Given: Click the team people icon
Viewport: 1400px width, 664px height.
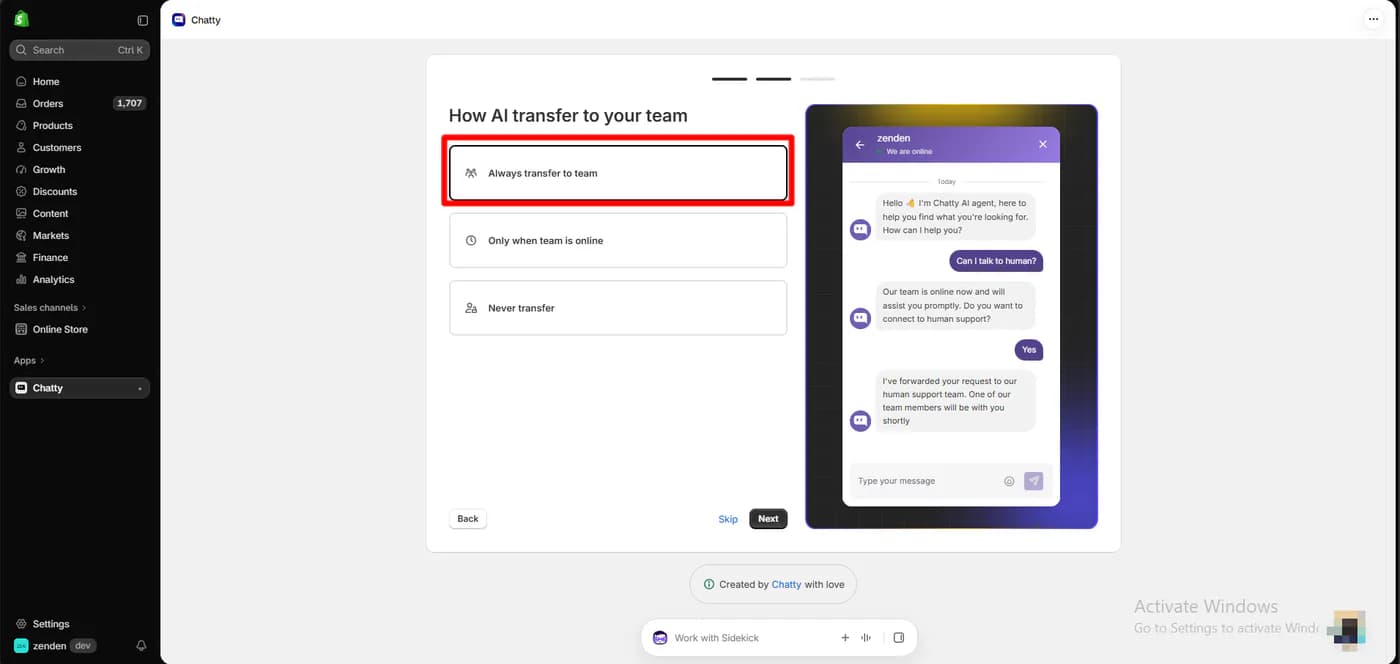Looking at the screenshot, I should (471, 173).
